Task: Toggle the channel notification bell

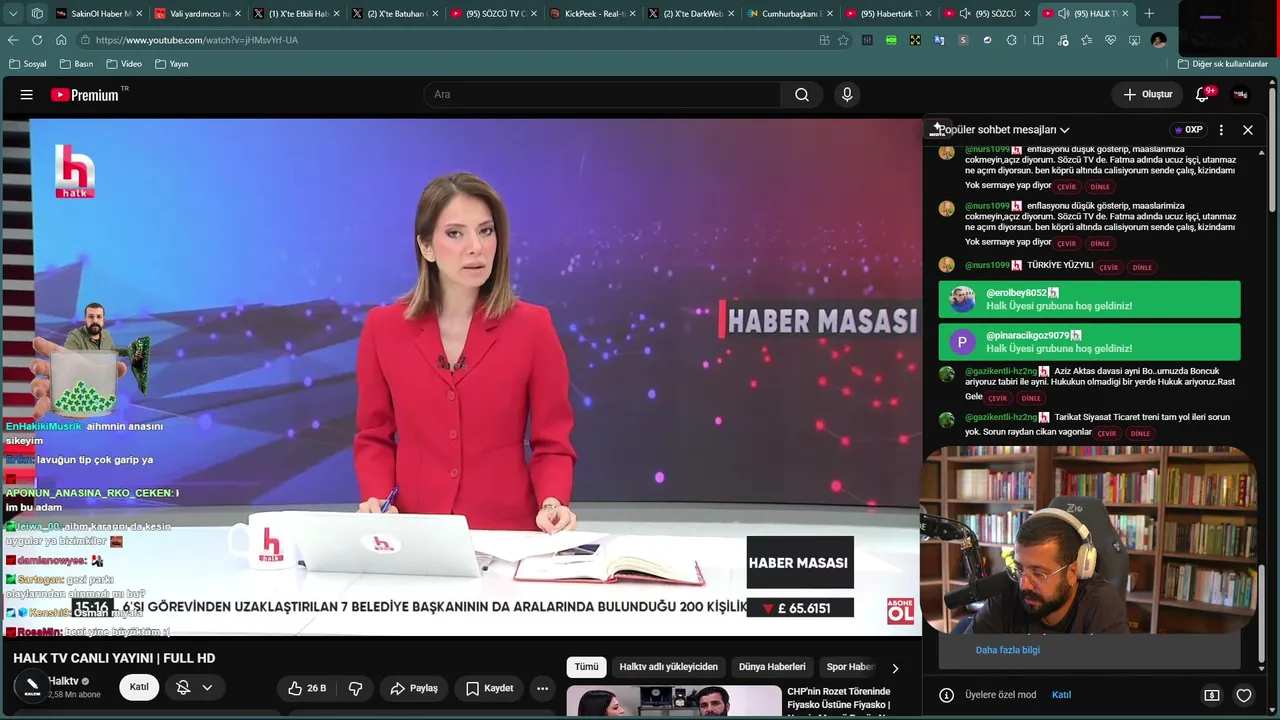Action: click(183, 688)
